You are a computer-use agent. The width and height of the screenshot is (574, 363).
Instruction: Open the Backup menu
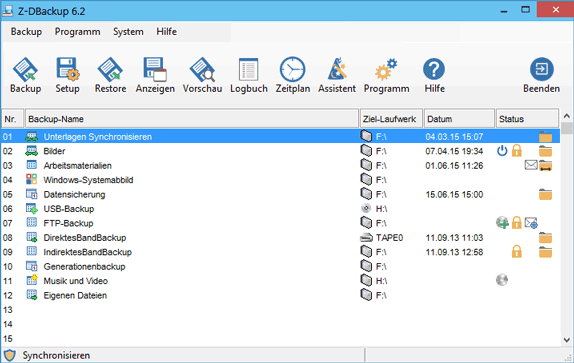point(26,32)
